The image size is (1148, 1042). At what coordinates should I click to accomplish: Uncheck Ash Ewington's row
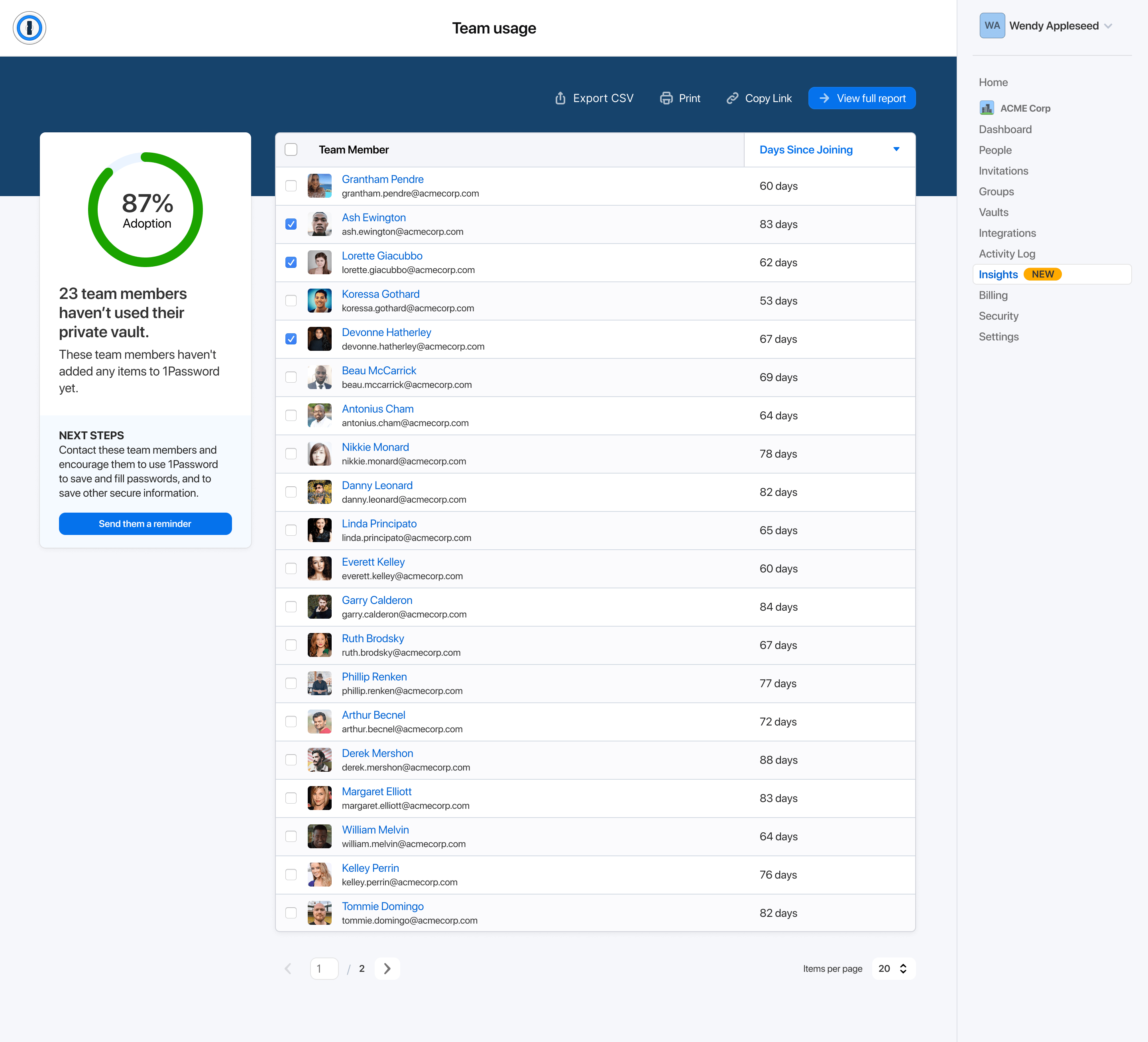tap(291, 224)
